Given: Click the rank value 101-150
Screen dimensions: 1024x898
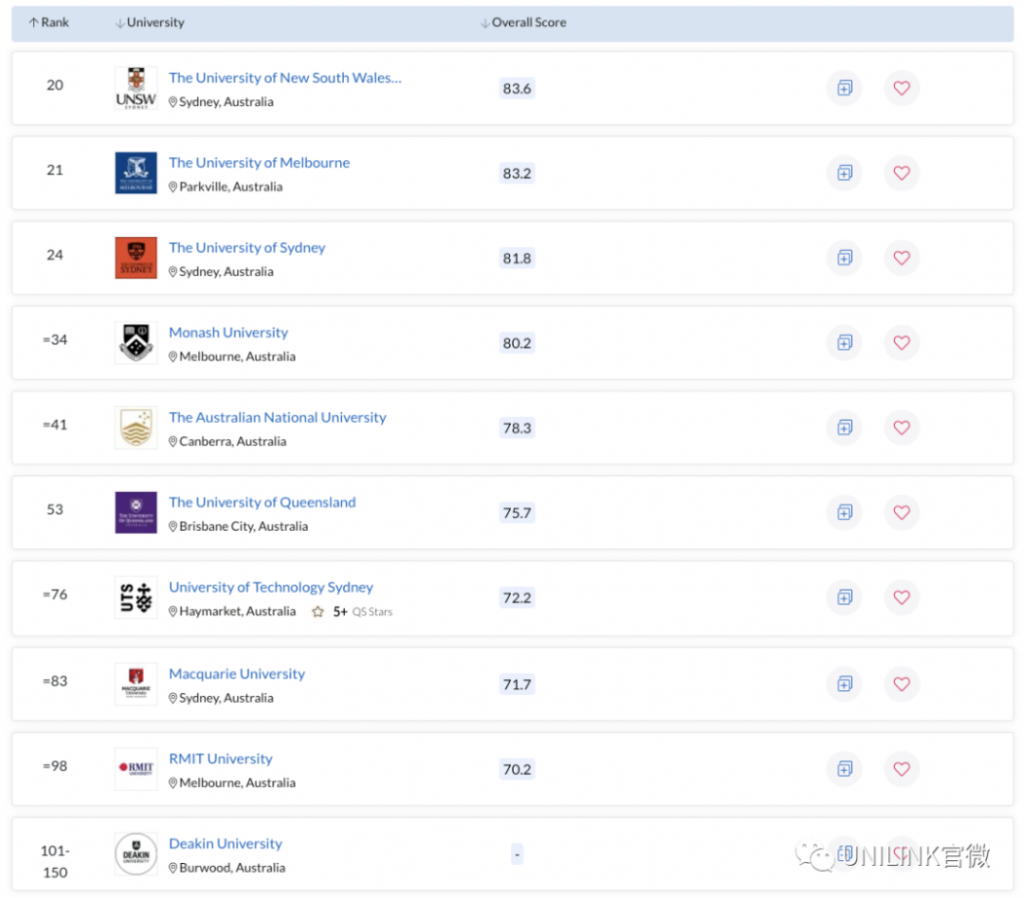Looking at the screenshot, I should click(55, 861).
